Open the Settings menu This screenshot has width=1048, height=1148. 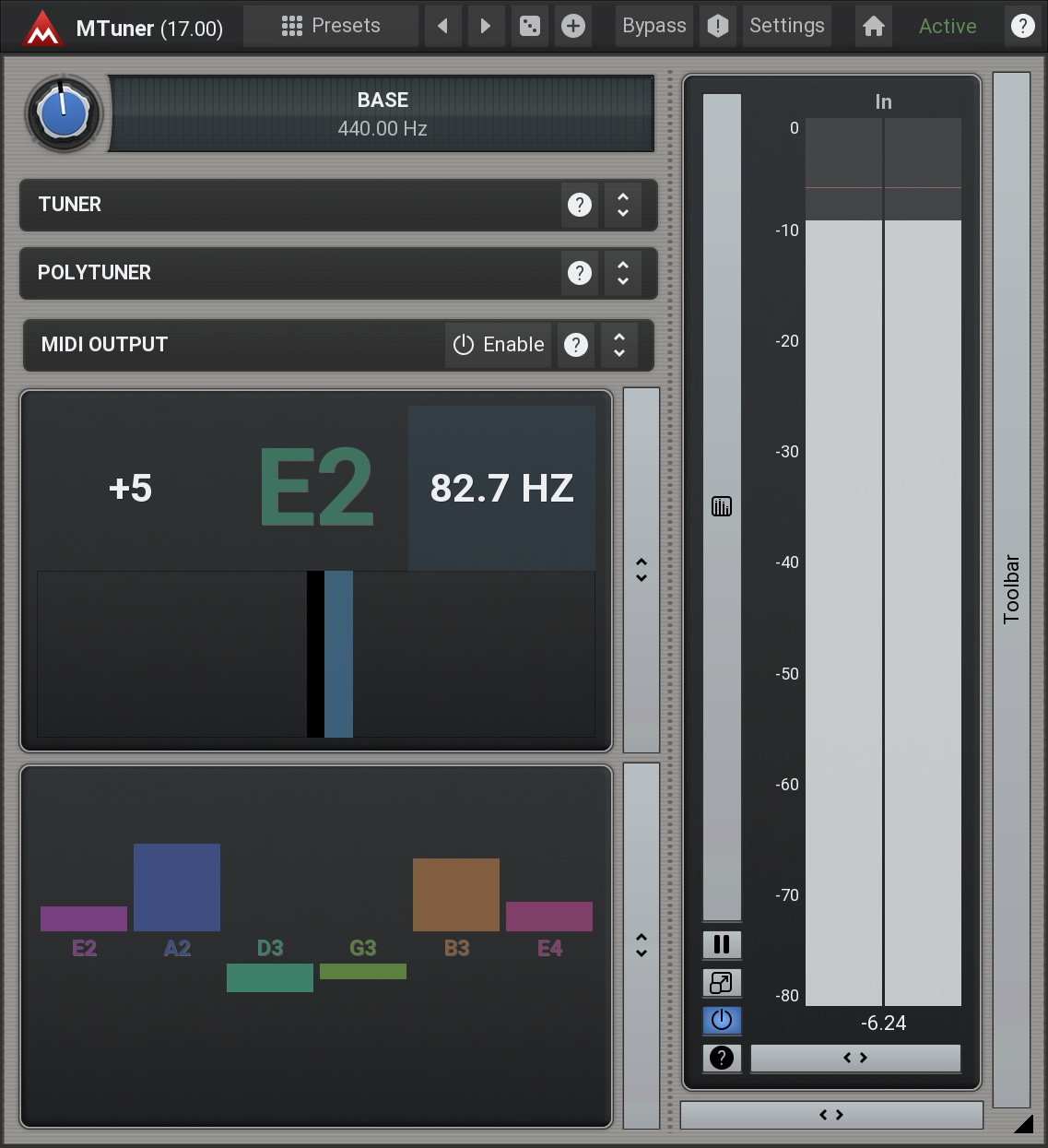[x=786, y=26]
